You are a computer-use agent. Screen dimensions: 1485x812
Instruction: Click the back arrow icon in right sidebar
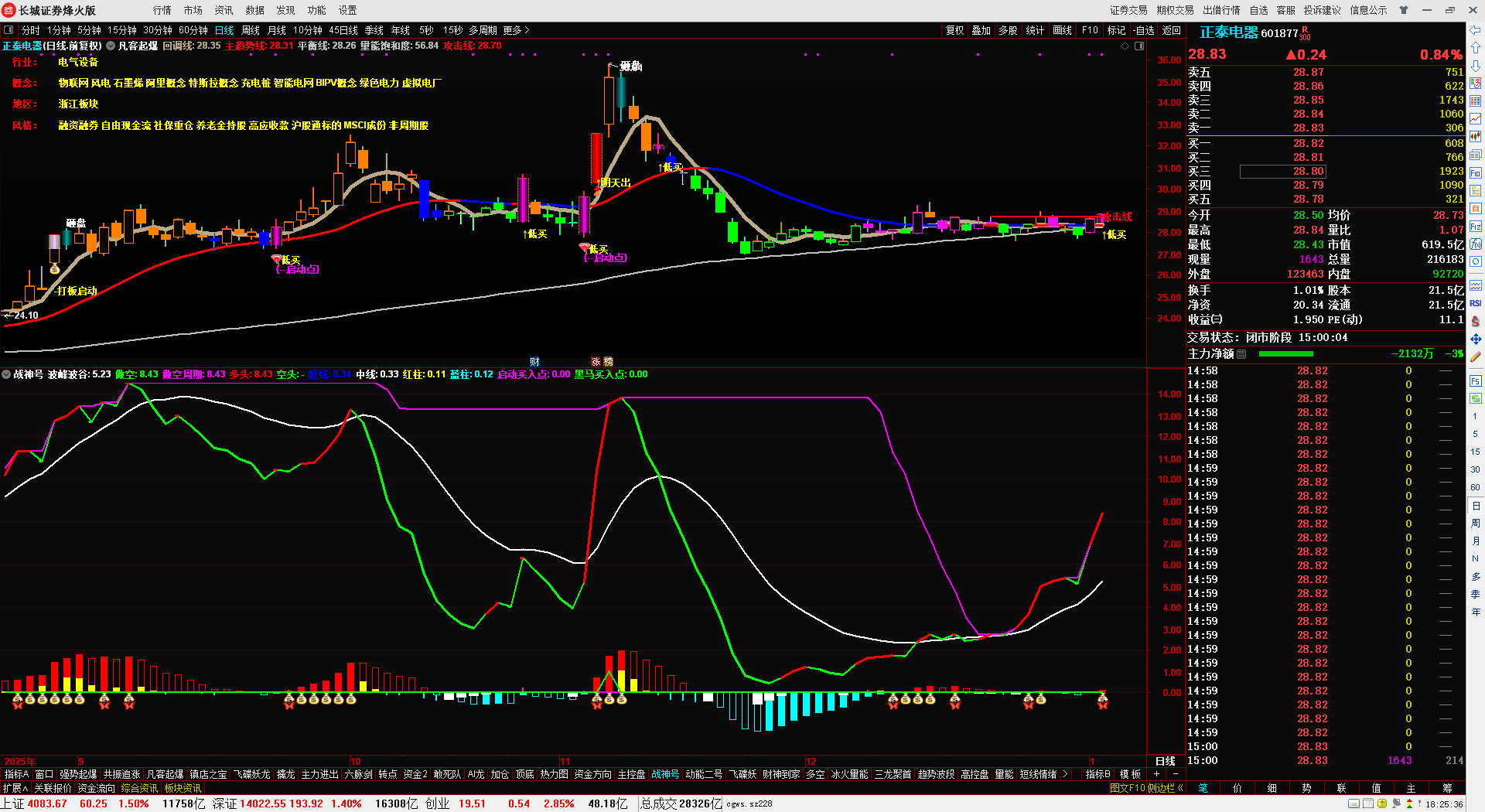pyautogui.click(x=1475, y=30)
